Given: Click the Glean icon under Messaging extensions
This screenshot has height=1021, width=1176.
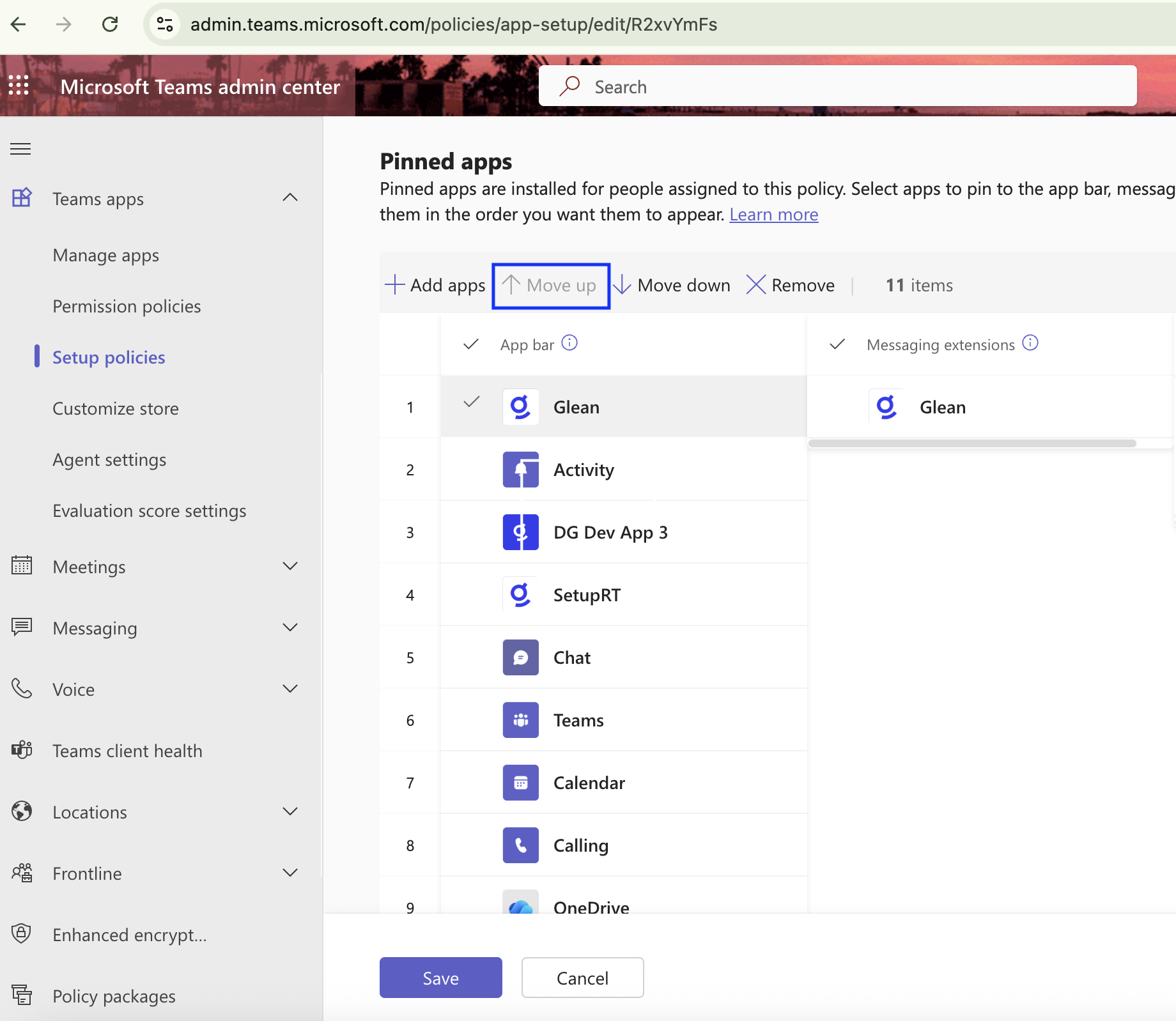Looking at the screenshot, I should coord(886,407).
